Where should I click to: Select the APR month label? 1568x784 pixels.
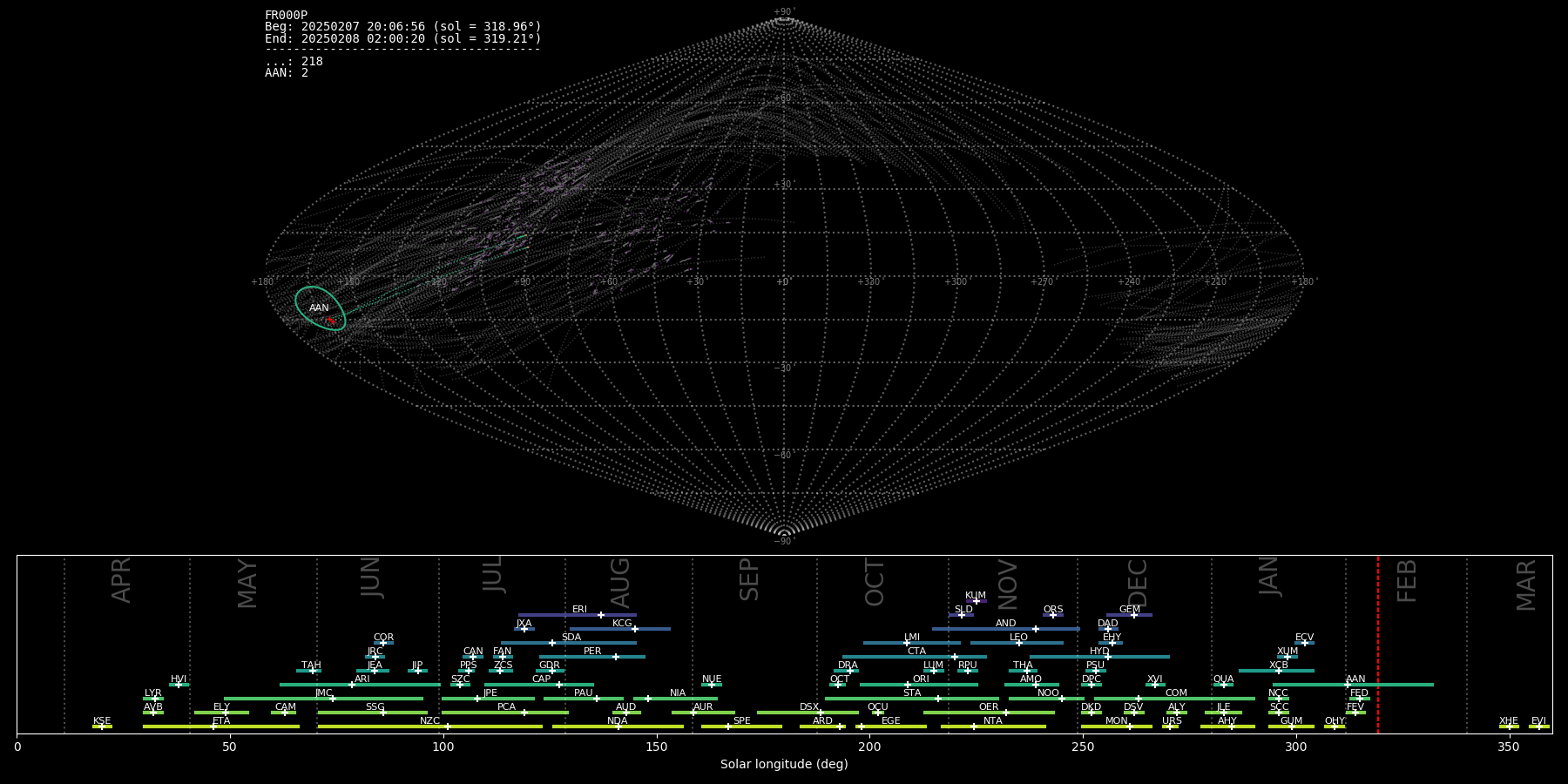tap(121, 579)
